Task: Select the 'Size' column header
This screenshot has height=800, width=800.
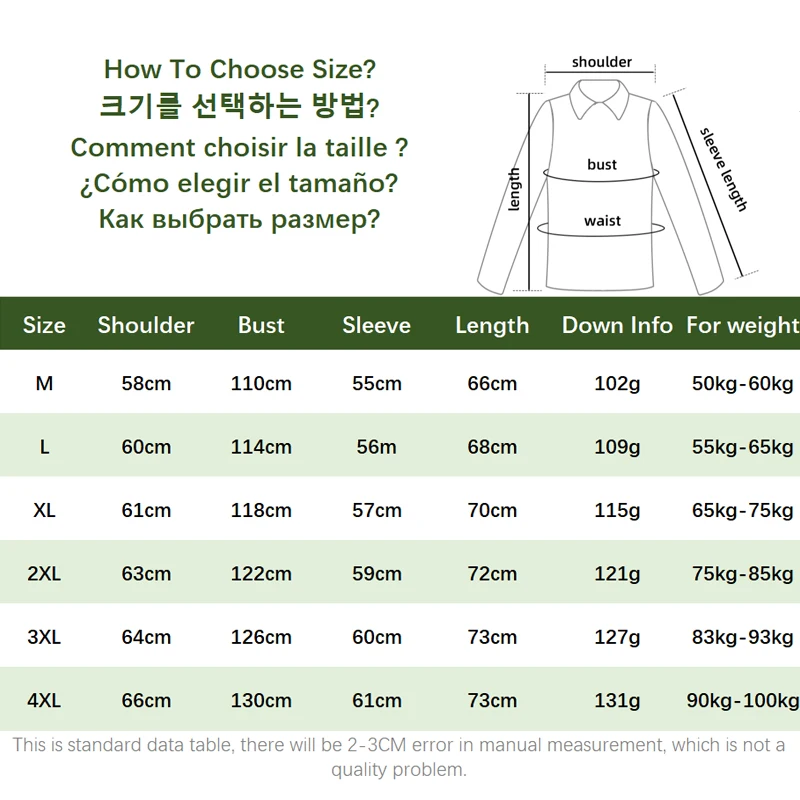Action: 44,325
